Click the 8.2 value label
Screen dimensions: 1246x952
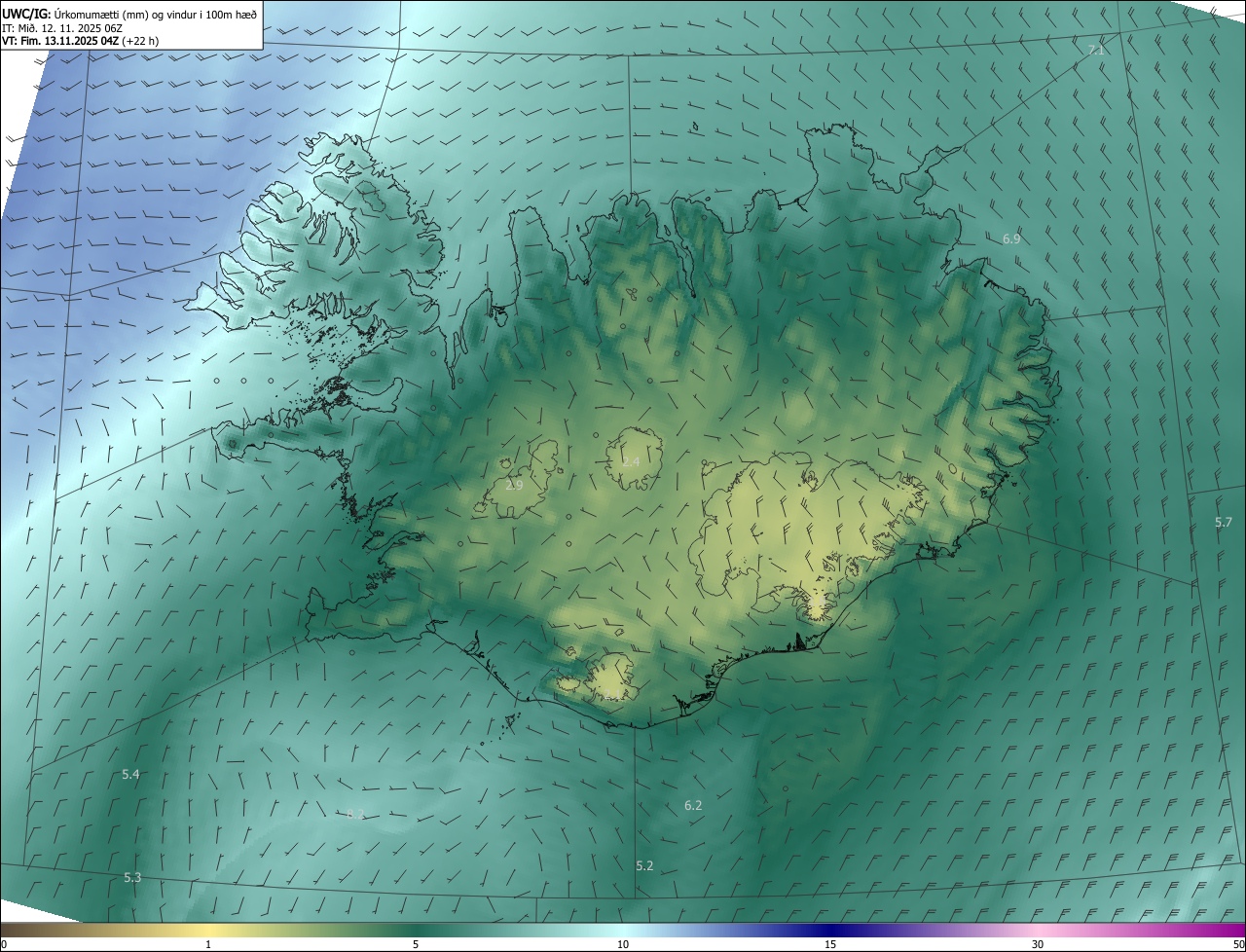coord(355,814)
